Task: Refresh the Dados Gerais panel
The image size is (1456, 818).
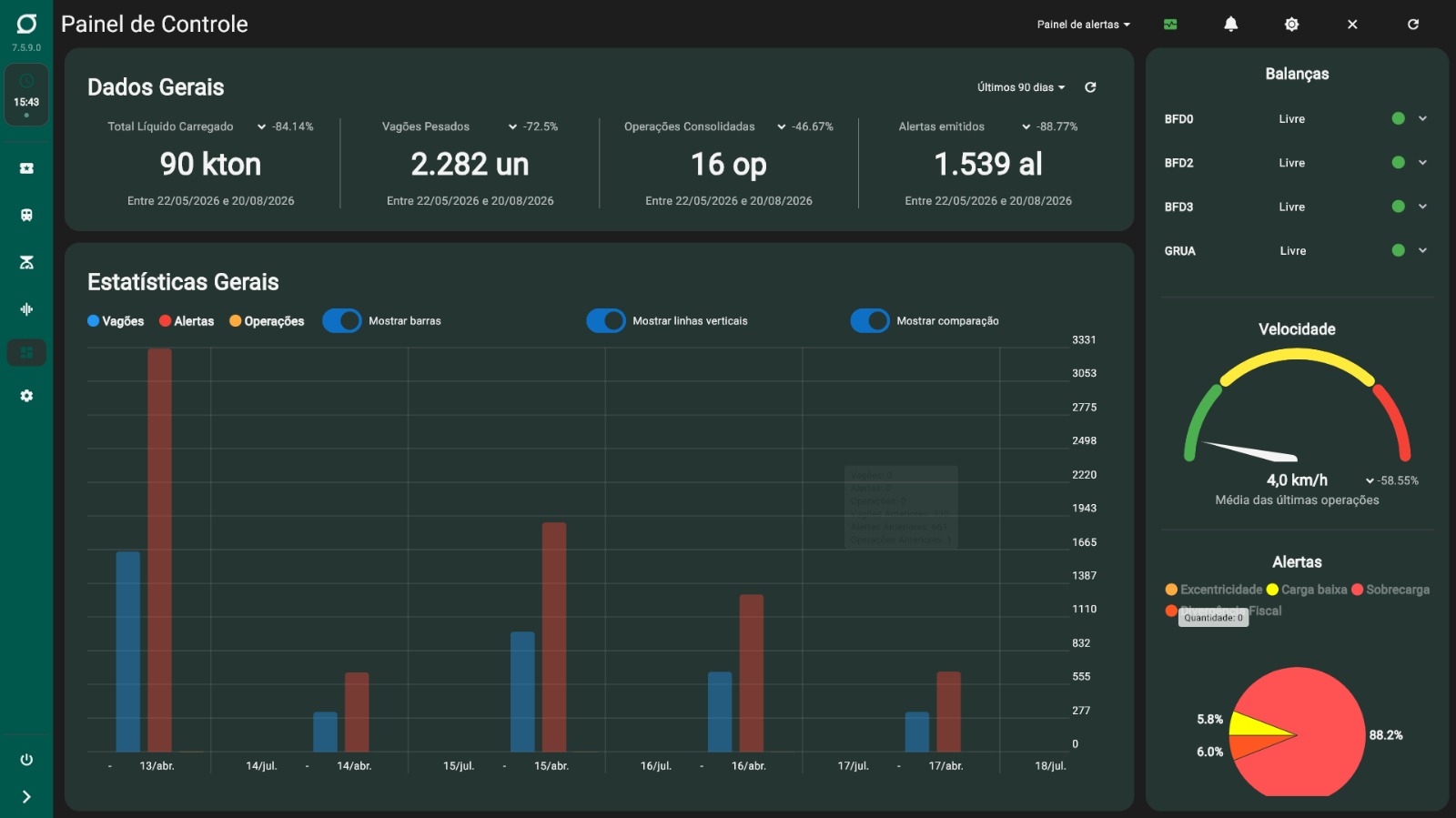Action: tap(1090, 87)
